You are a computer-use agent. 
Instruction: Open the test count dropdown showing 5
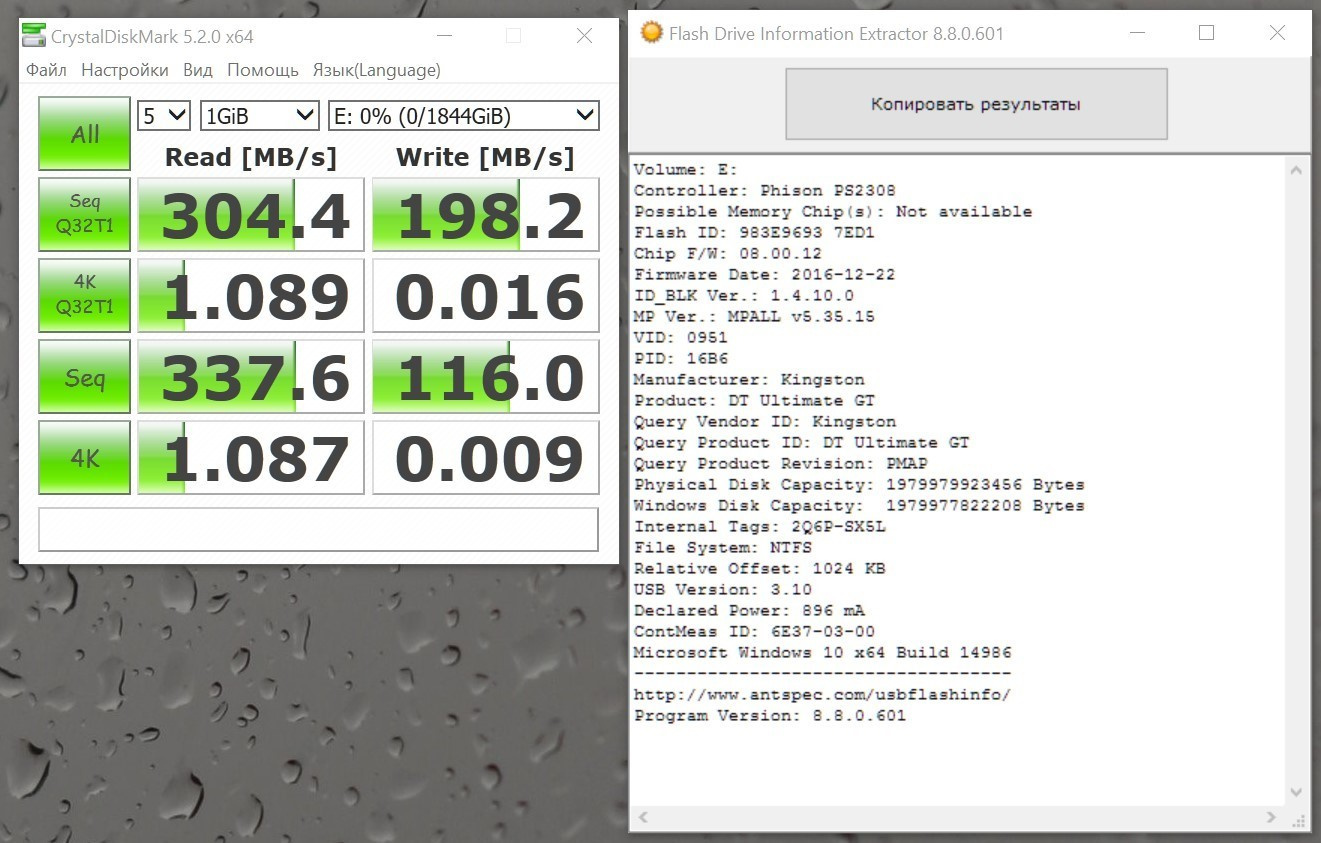(162, 115)
